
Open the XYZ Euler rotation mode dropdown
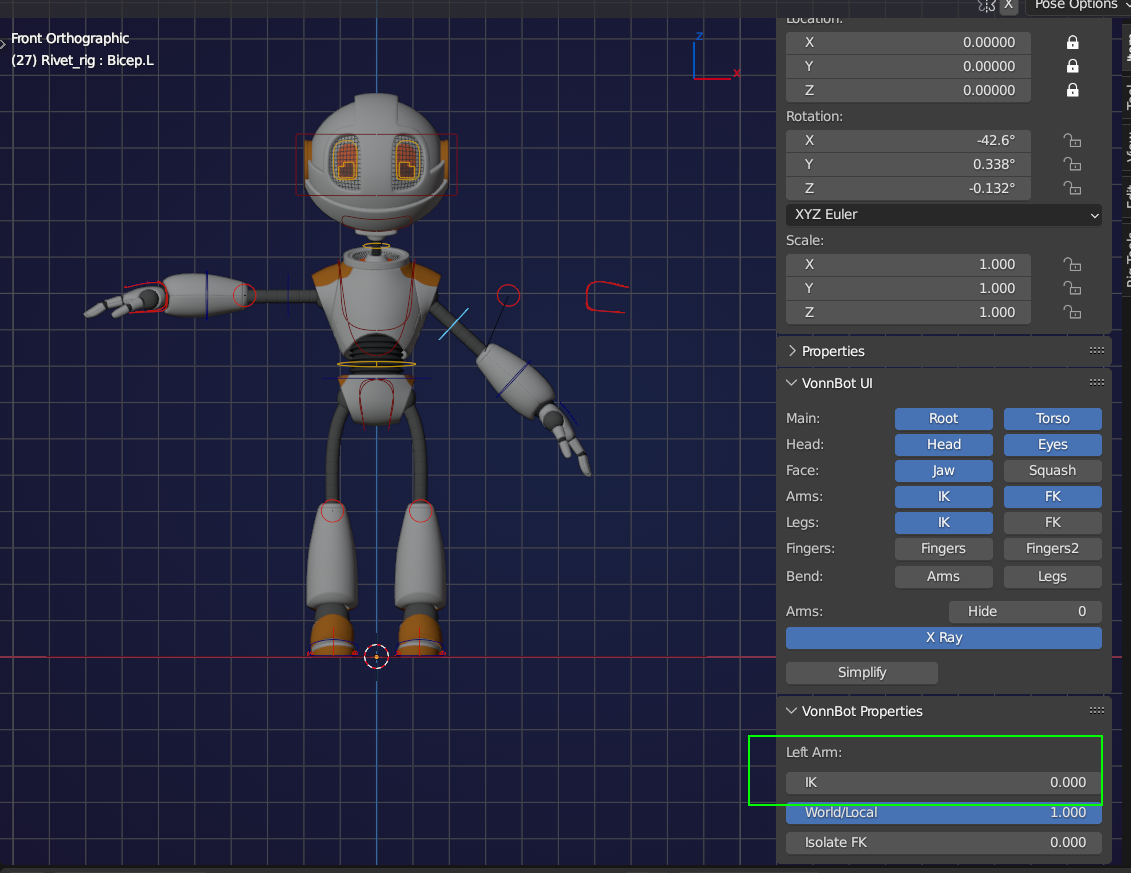pyautogui.click(x=943, y=215)
